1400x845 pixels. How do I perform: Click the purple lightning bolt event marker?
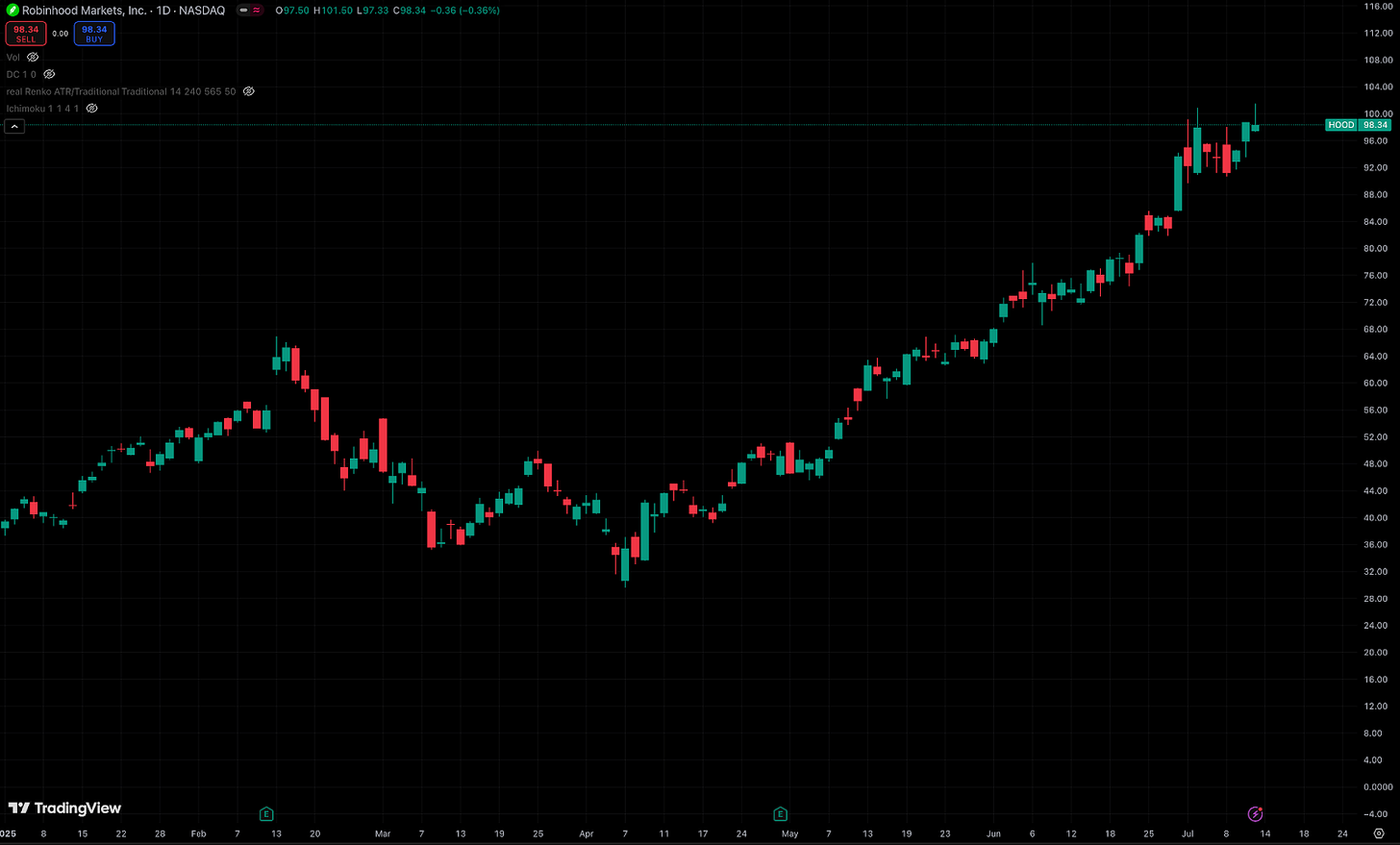pos(1255,814)
